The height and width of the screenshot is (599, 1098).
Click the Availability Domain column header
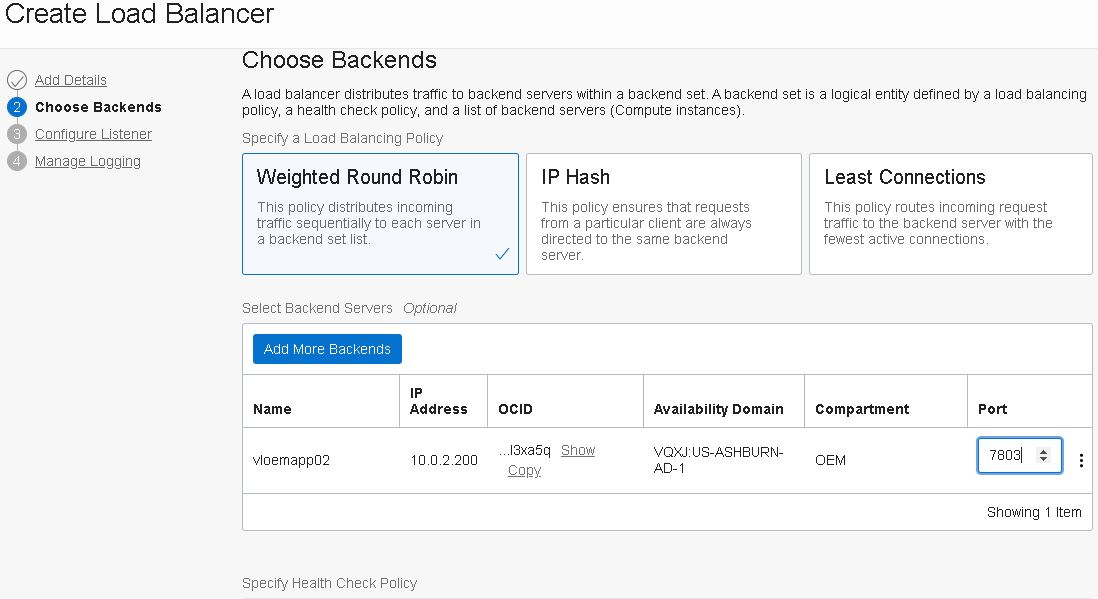click(721, 408)
